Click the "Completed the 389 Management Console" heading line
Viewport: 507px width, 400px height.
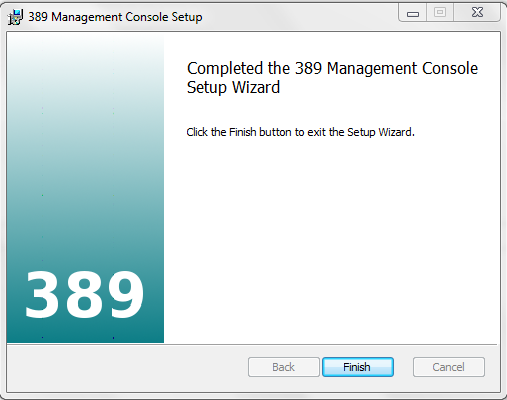pos(332,69)
